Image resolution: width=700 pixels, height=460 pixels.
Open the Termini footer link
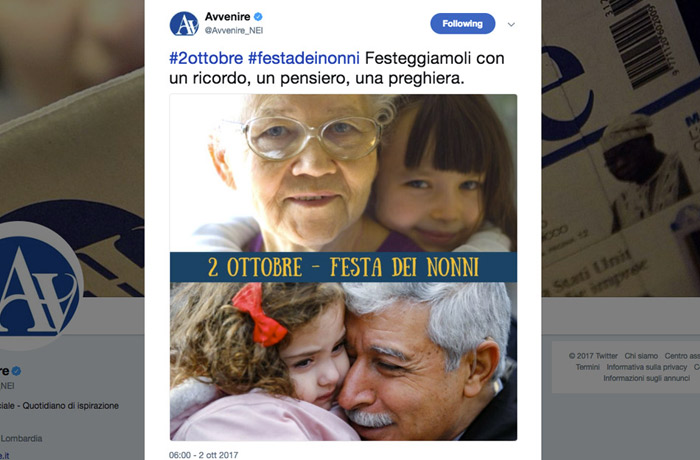[588, 367]
